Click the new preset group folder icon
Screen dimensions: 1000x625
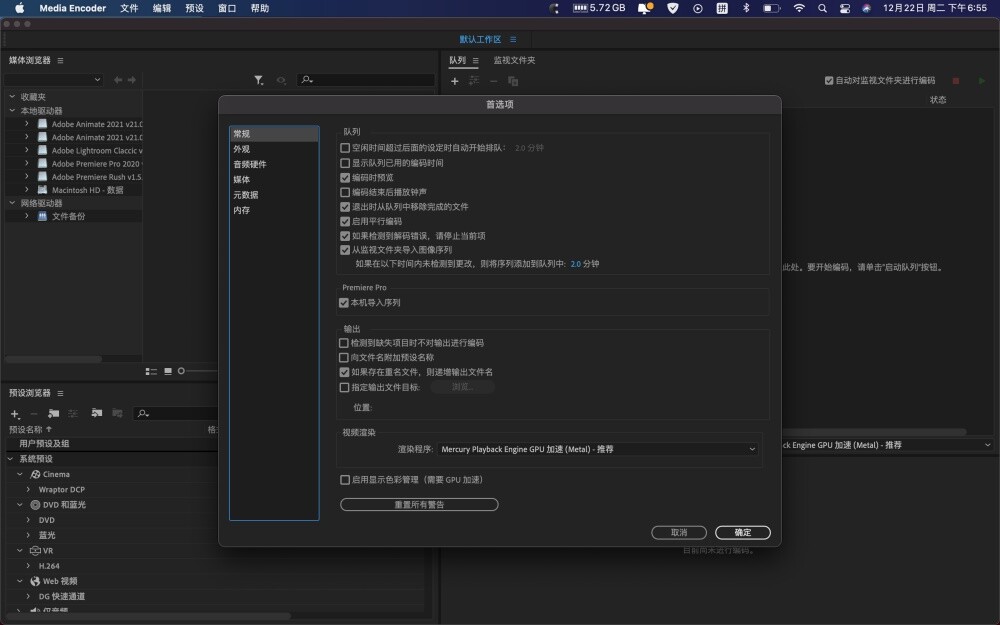(54, 413)
